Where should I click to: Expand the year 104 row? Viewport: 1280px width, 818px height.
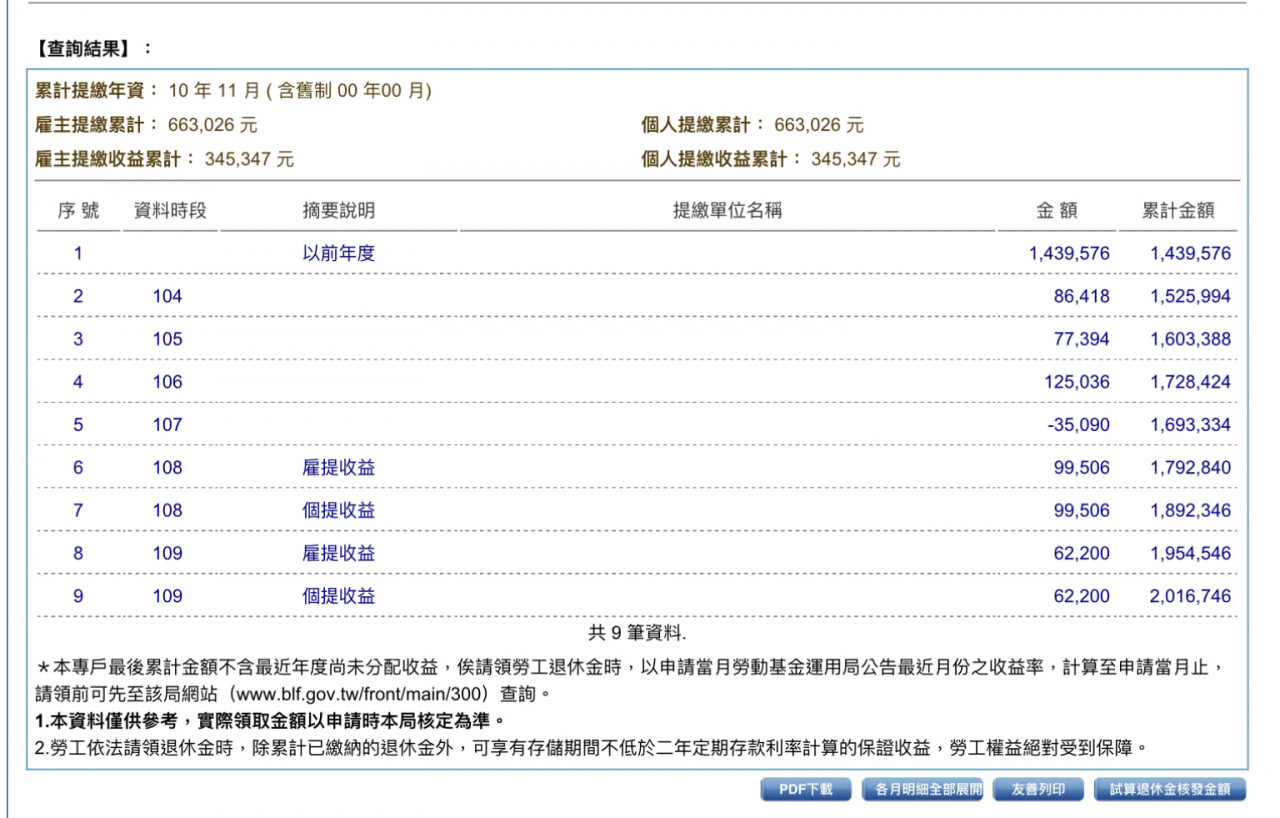(168, 297)
